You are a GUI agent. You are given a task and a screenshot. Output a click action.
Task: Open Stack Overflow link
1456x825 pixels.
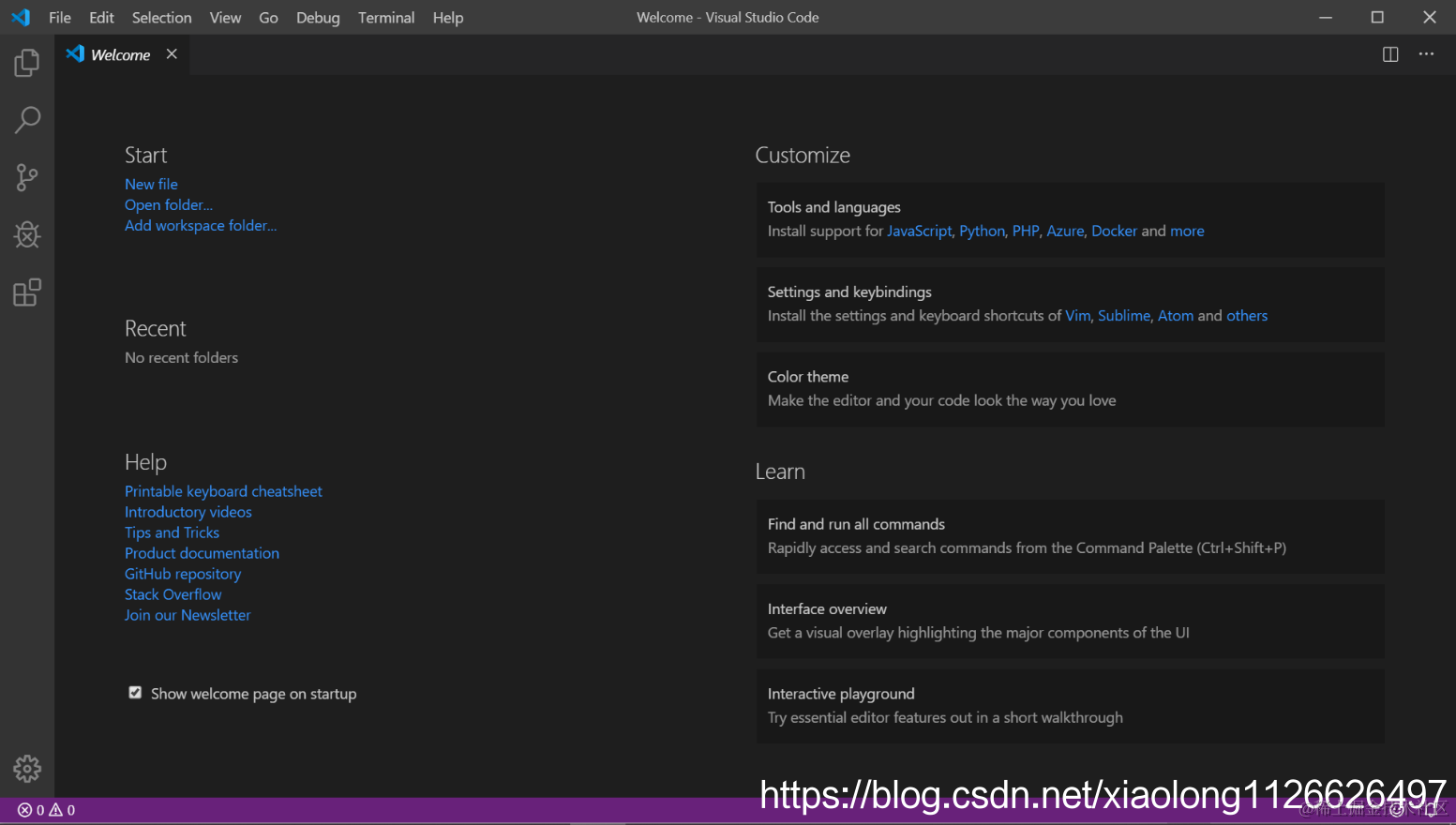click(x=173, y=594)
